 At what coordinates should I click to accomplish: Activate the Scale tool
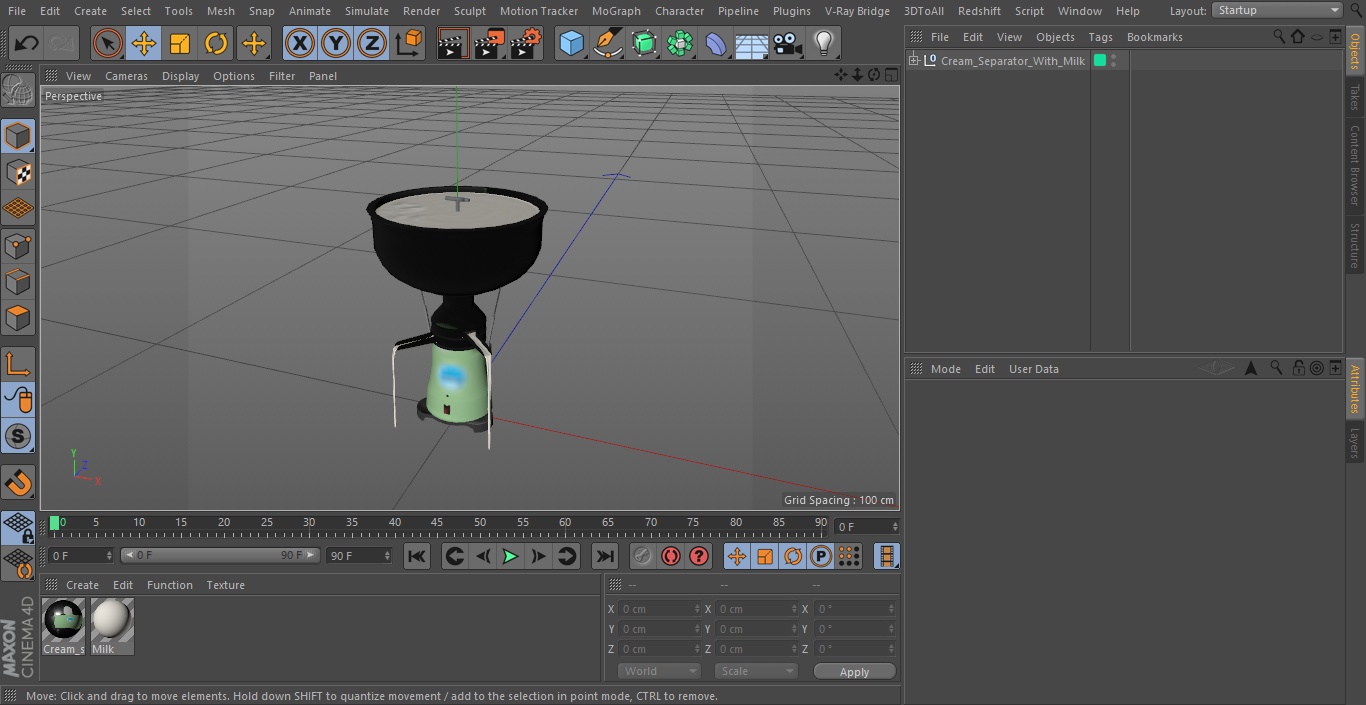(180, 44)
